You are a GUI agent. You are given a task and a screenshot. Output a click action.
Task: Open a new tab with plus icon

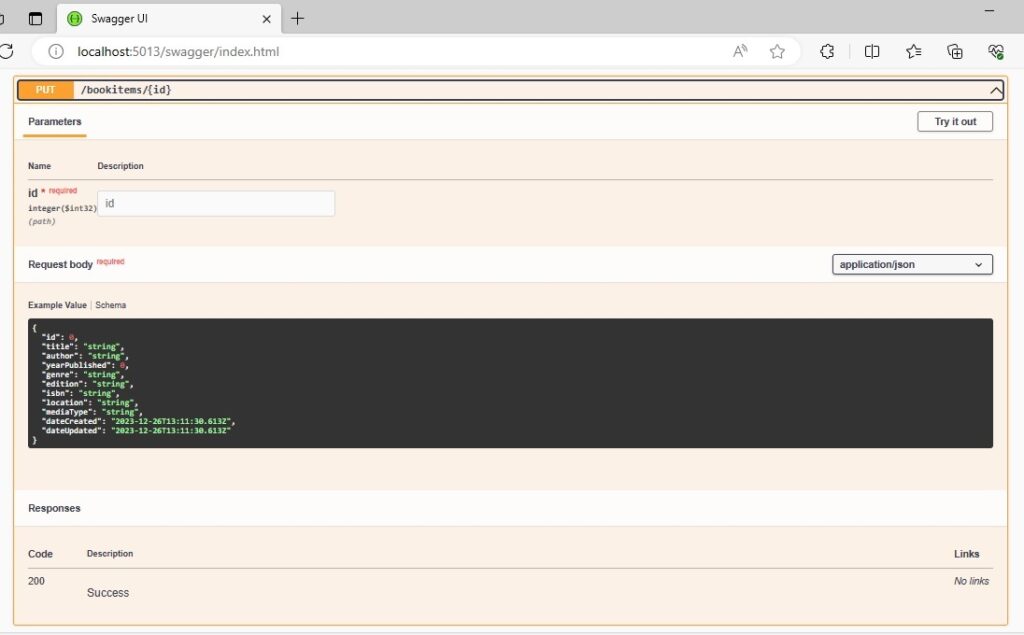[x=297, y=18]
